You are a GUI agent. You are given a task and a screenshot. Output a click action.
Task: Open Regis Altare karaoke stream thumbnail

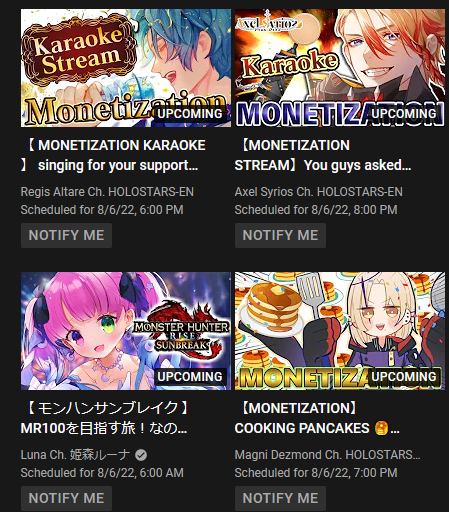(x=126, y=68)
